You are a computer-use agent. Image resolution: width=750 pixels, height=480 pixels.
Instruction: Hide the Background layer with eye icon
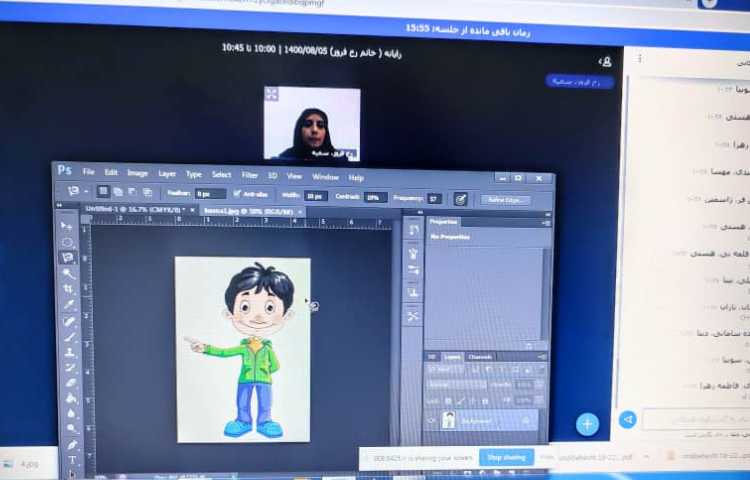pyautogui.click(x=432, y=421)
